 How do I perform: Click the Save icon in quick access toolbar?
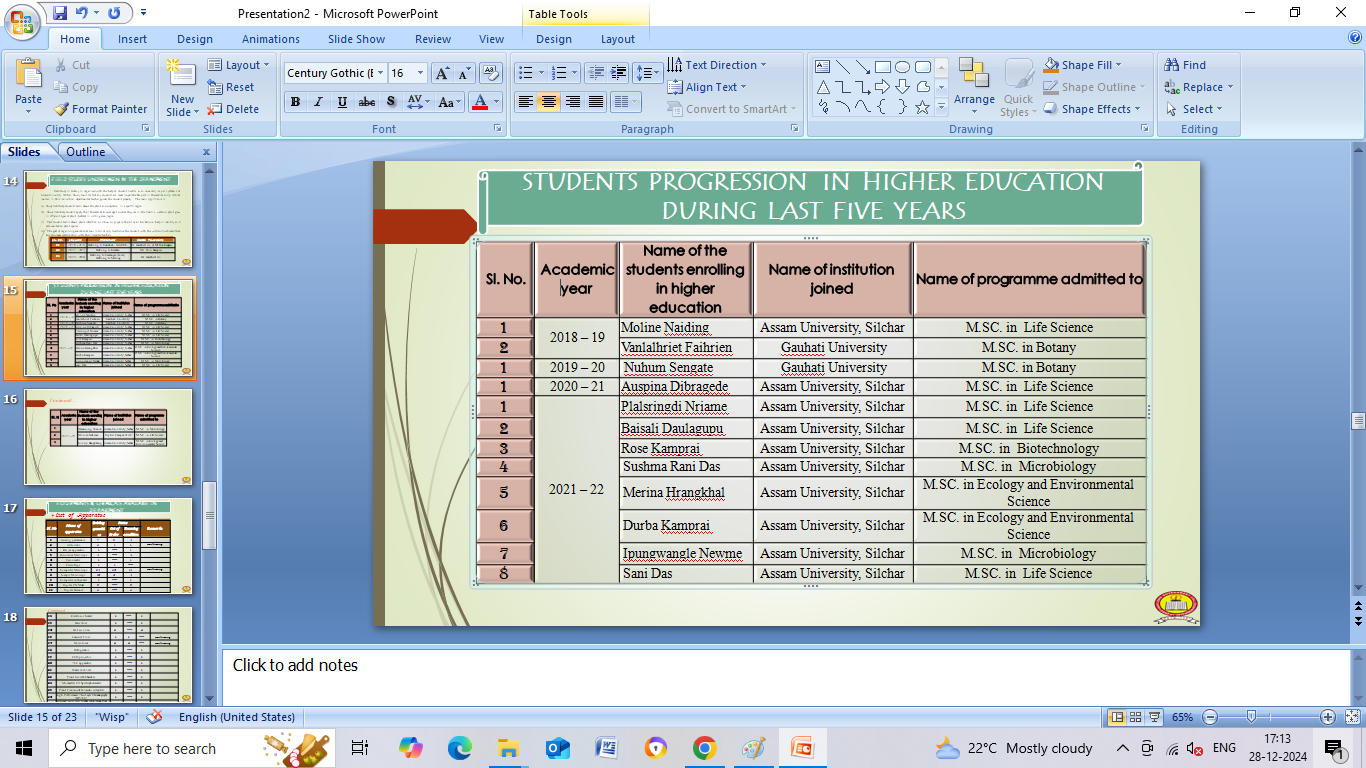(x=60, y=13)
